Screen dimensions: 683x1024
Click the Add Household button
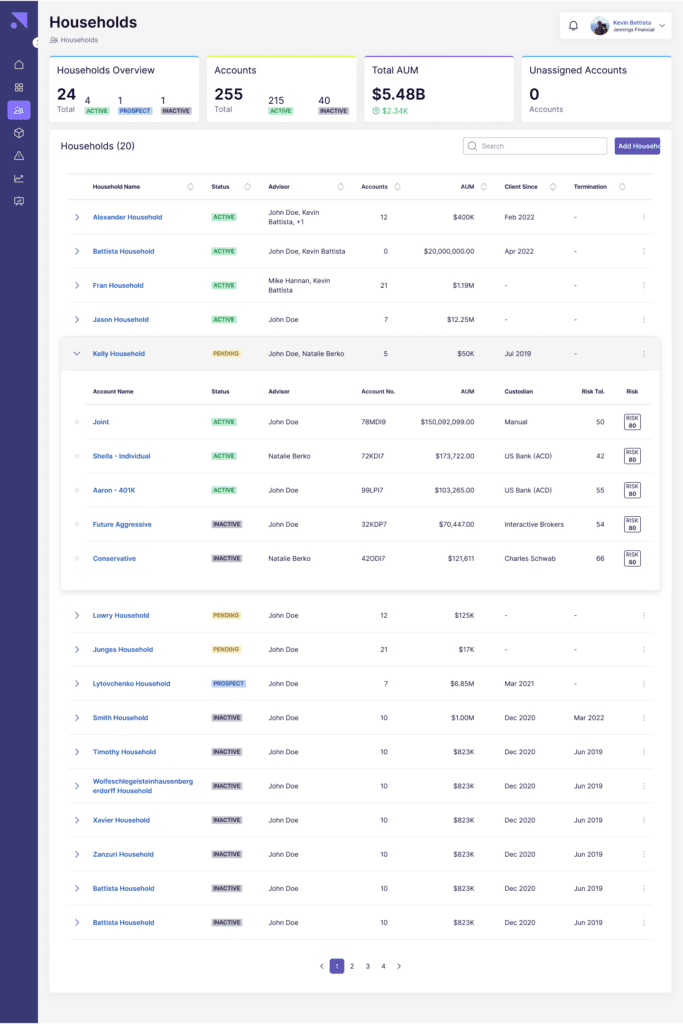[x=637, y=146]
